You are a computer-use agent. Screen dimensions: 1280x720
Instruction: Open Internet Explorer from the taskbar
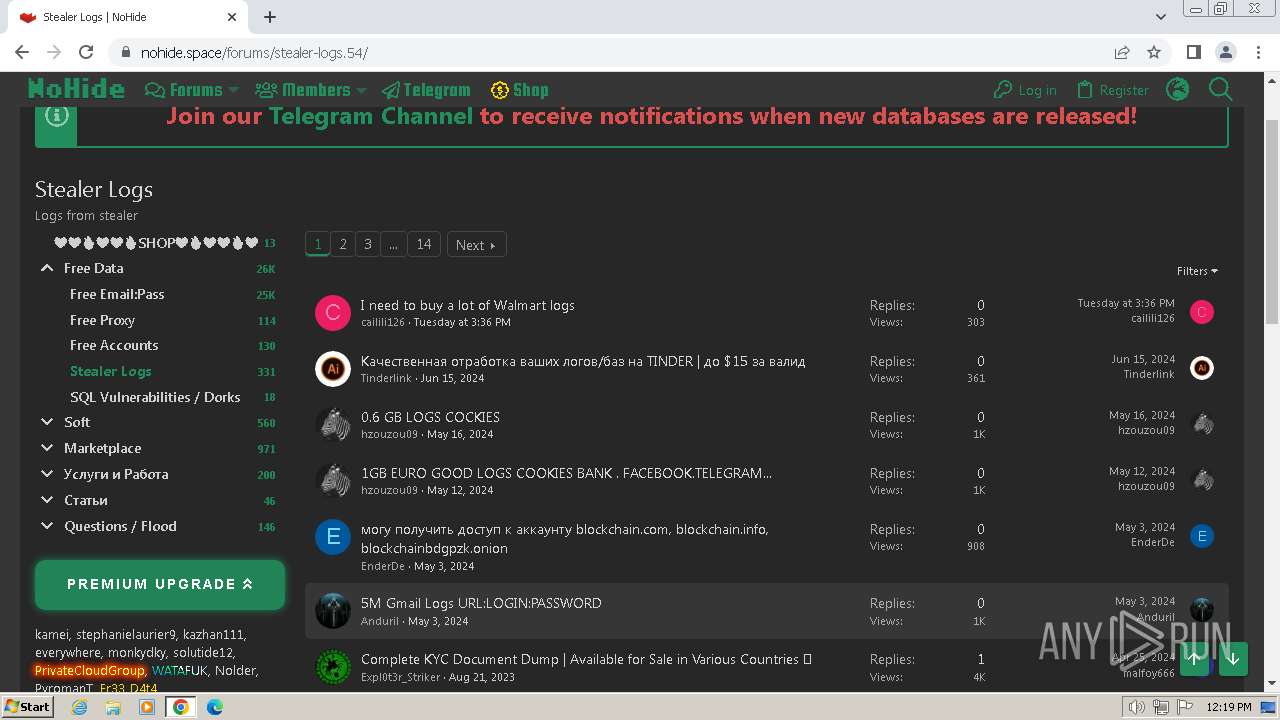tap(80, 707)
